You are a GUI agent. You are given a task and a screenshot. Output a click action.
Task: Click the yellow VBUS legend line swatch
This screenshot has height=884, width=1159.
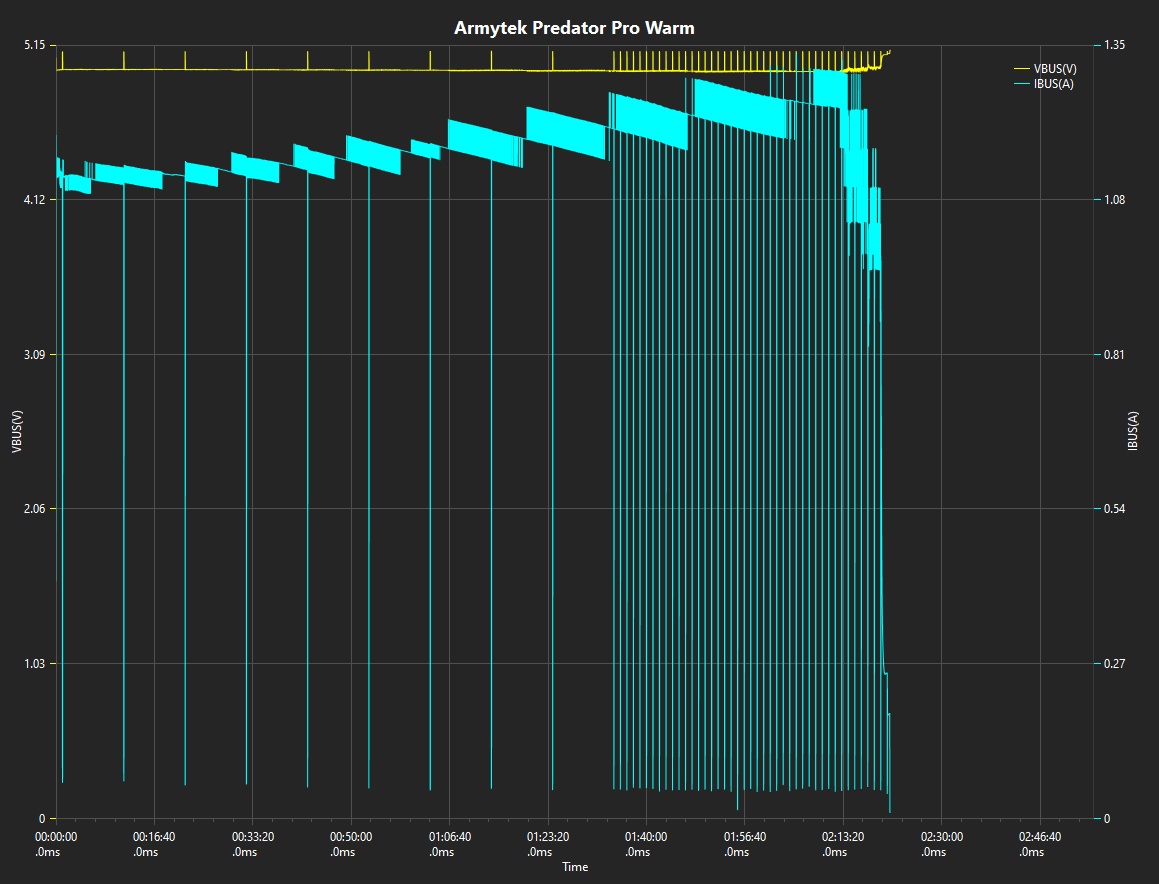coord(1022,69)
